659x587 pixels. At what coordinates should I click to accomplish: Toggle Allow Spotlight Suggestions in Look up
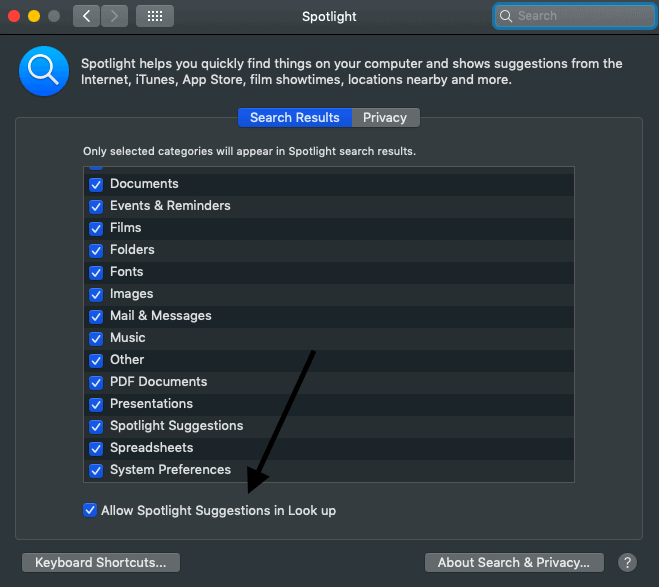[x=90, y=510]
